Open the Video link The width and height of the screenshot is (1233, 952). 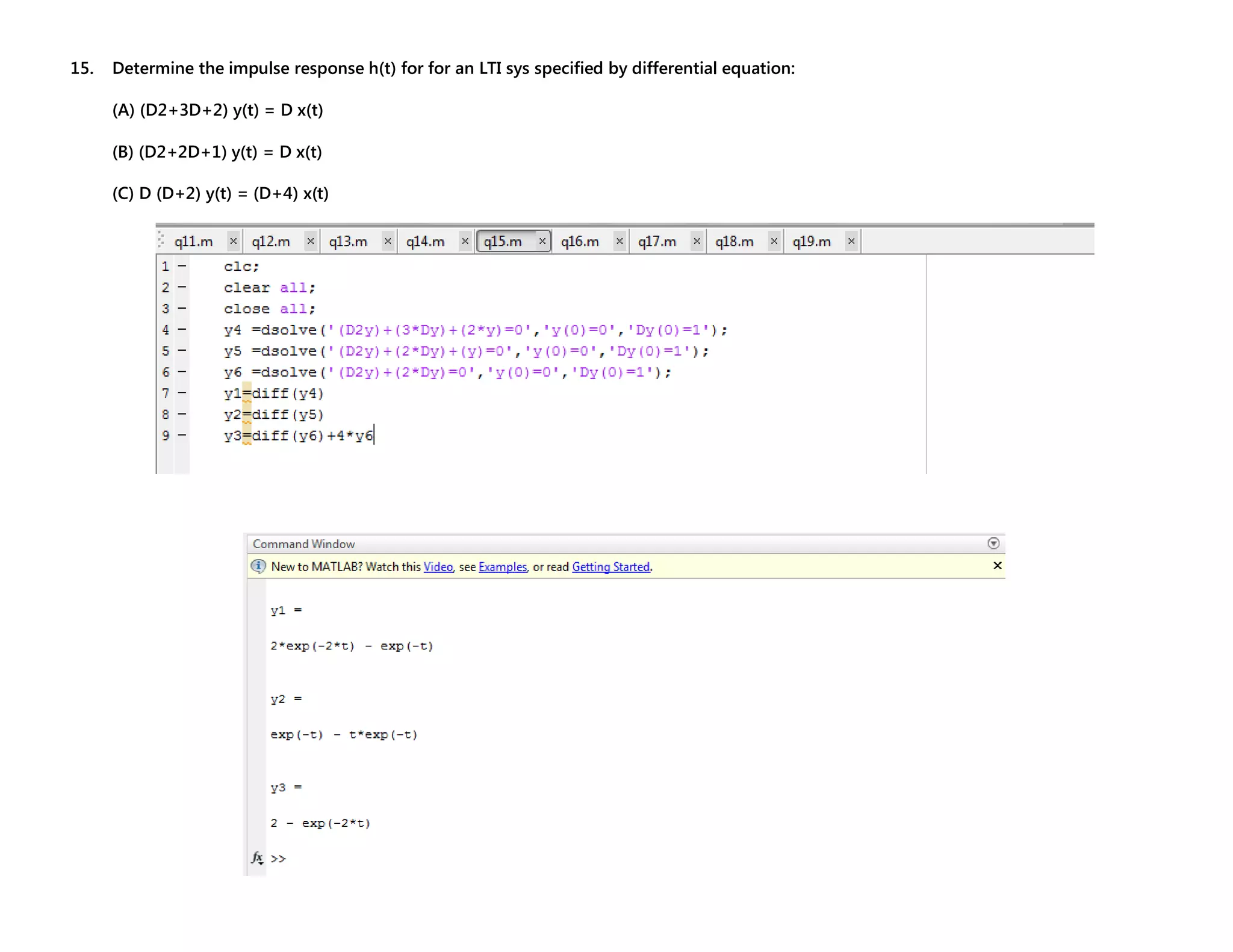click(438, 567)
